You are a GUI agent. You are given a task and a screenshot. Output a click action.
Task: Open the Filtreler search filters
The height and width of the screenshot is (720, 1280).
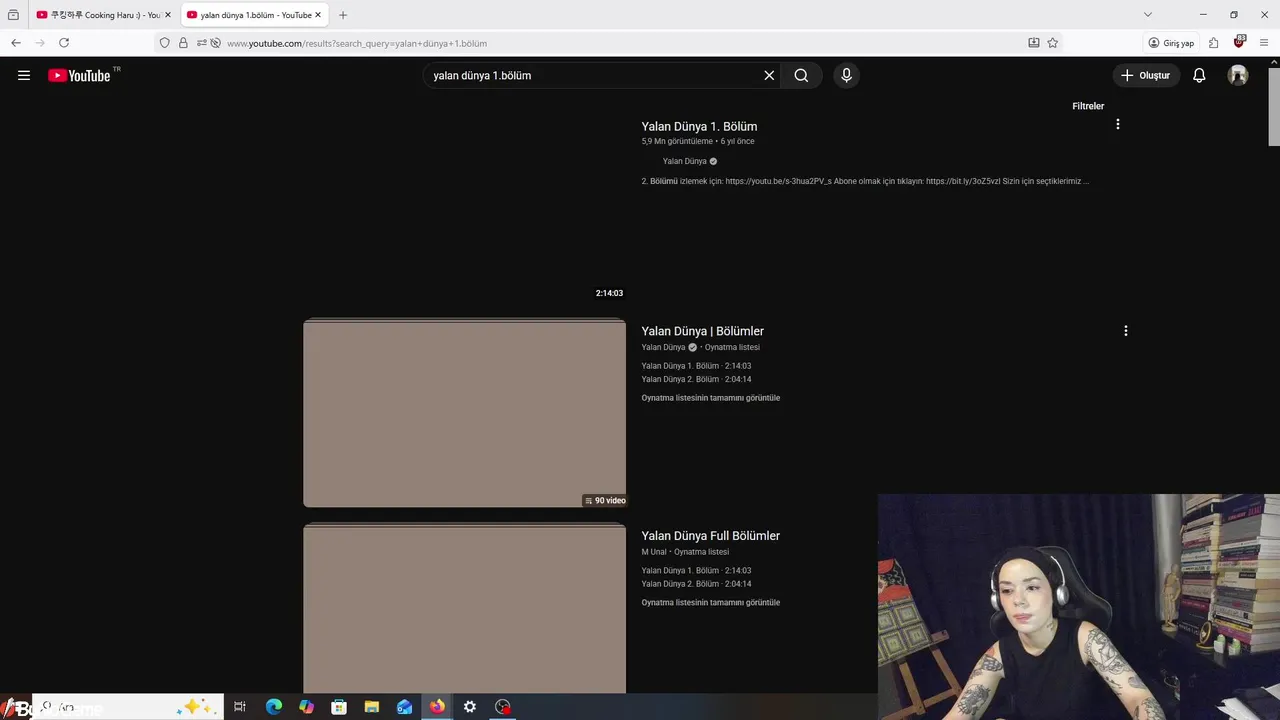1088,106
